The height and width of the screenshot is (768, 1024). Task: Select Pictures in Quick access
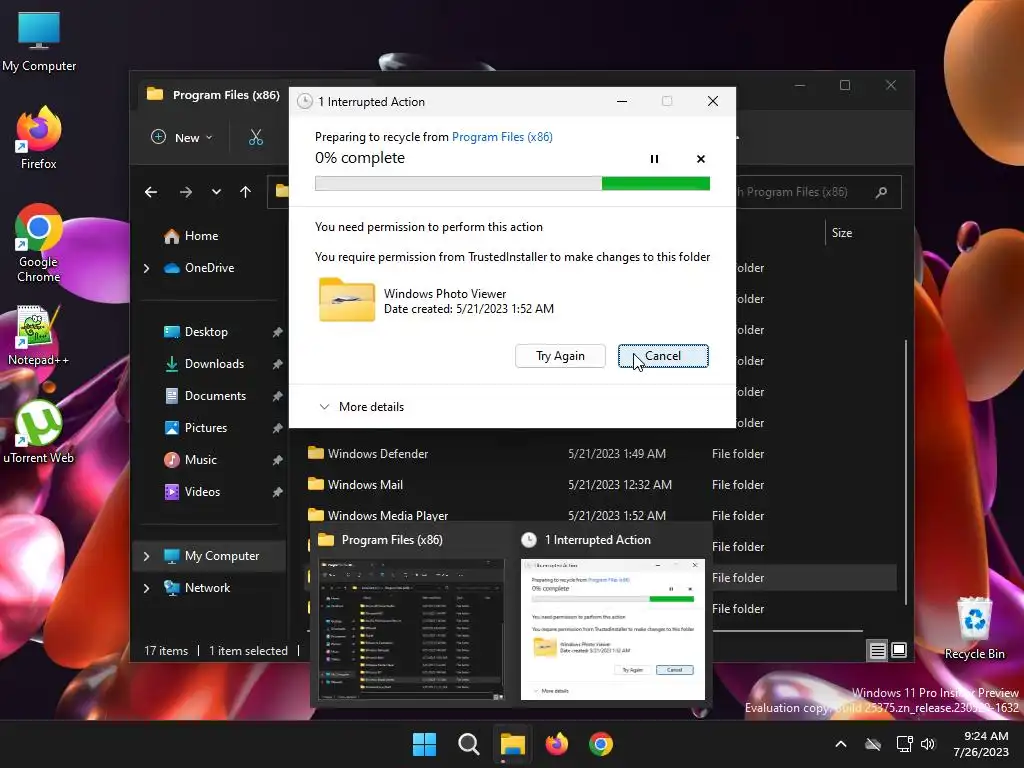205,428
